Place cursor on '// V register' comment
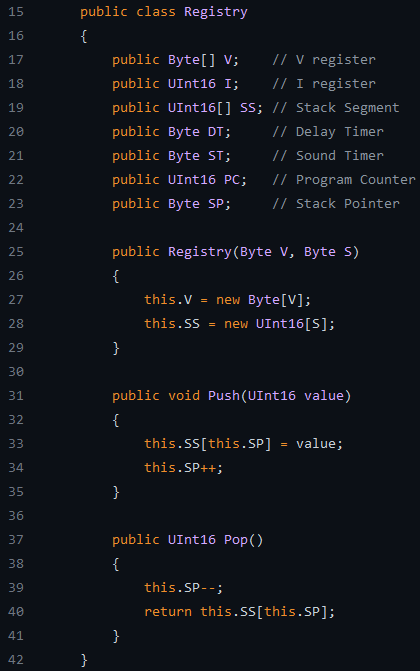This screenshot has width=420, height=671. click(x=324, y=60)
